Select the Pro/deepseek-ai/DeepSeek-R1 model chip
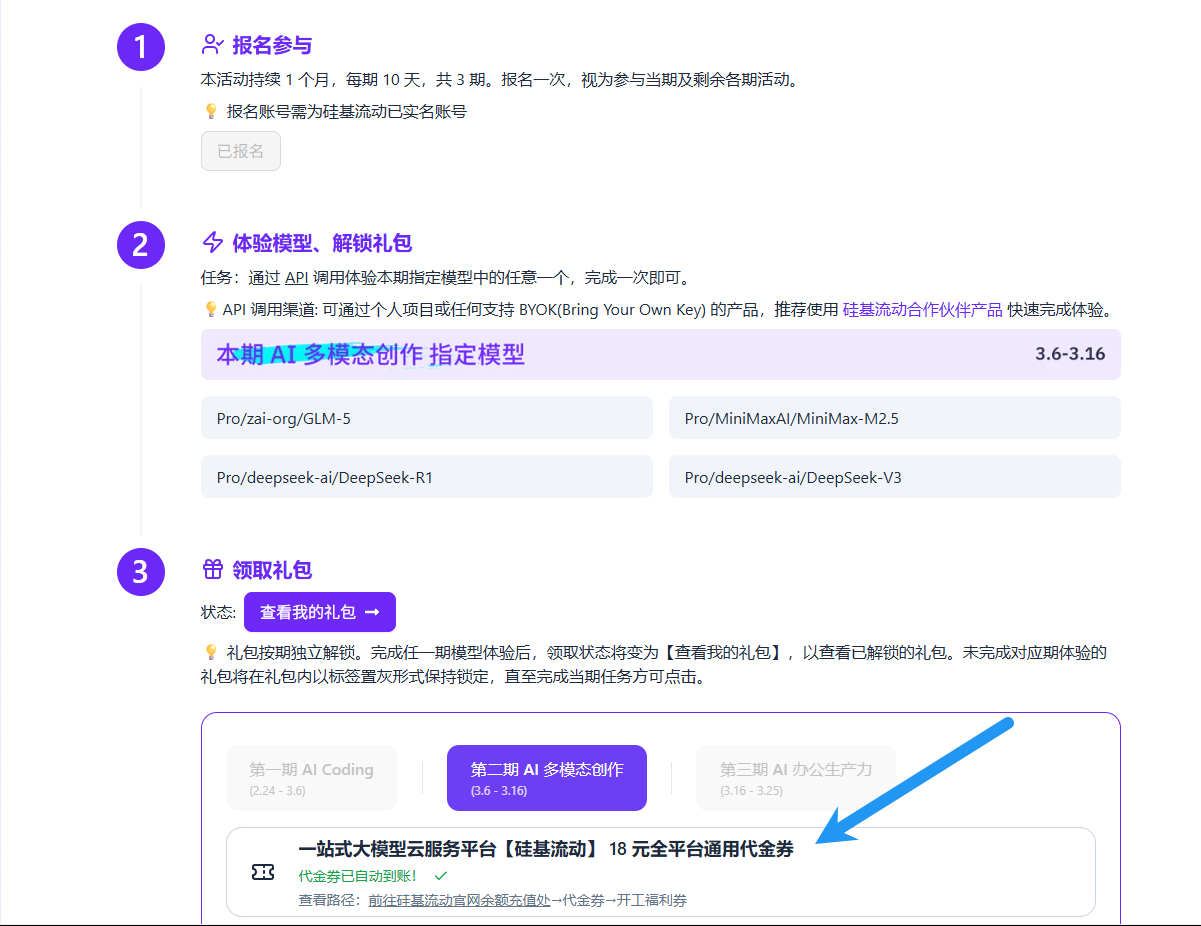The width and height of the screenshot is (1201, 926). (x=427, y=477)
